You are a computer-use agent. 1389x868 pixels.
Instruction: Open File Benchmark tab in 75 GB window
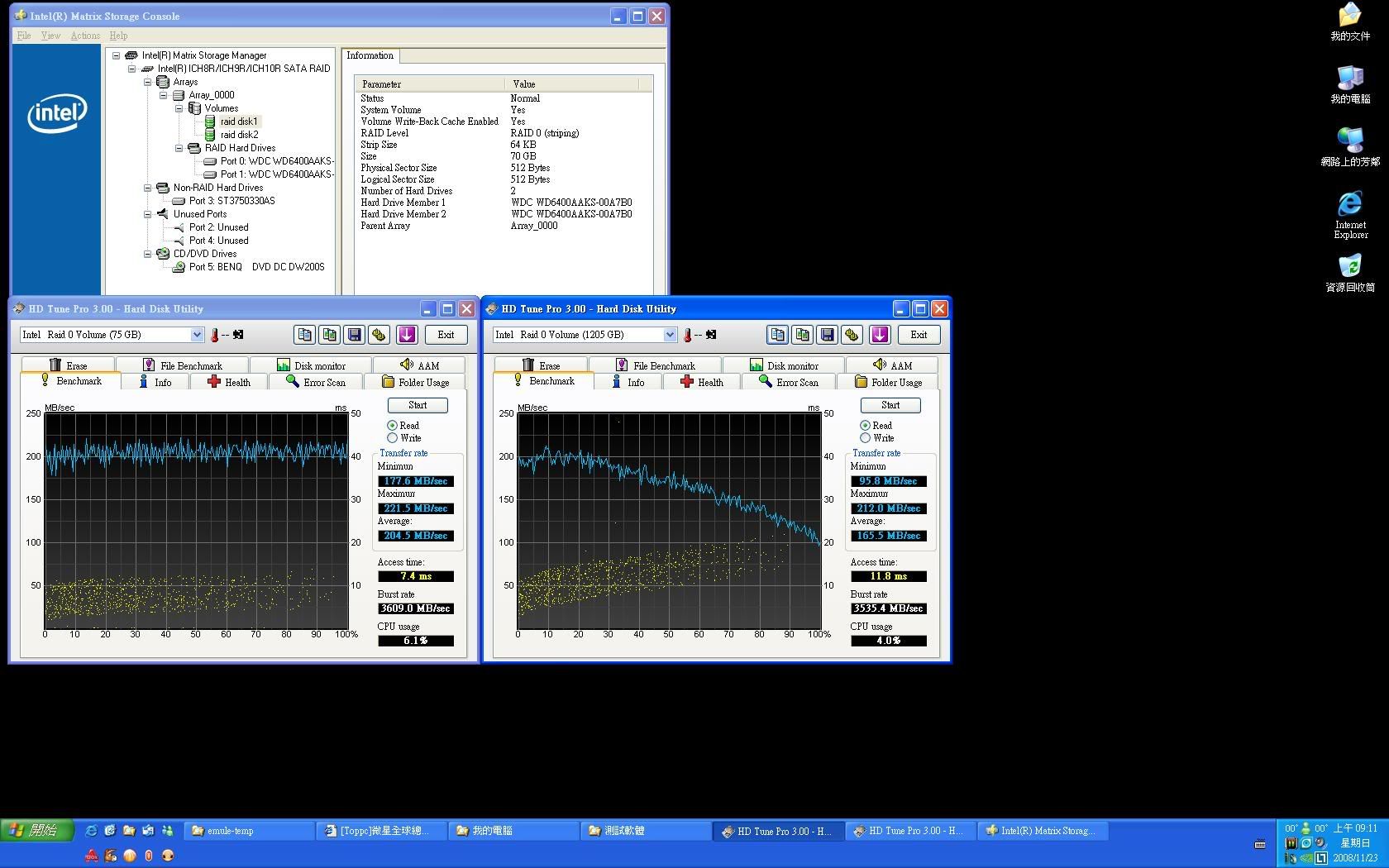click(182, 365)
